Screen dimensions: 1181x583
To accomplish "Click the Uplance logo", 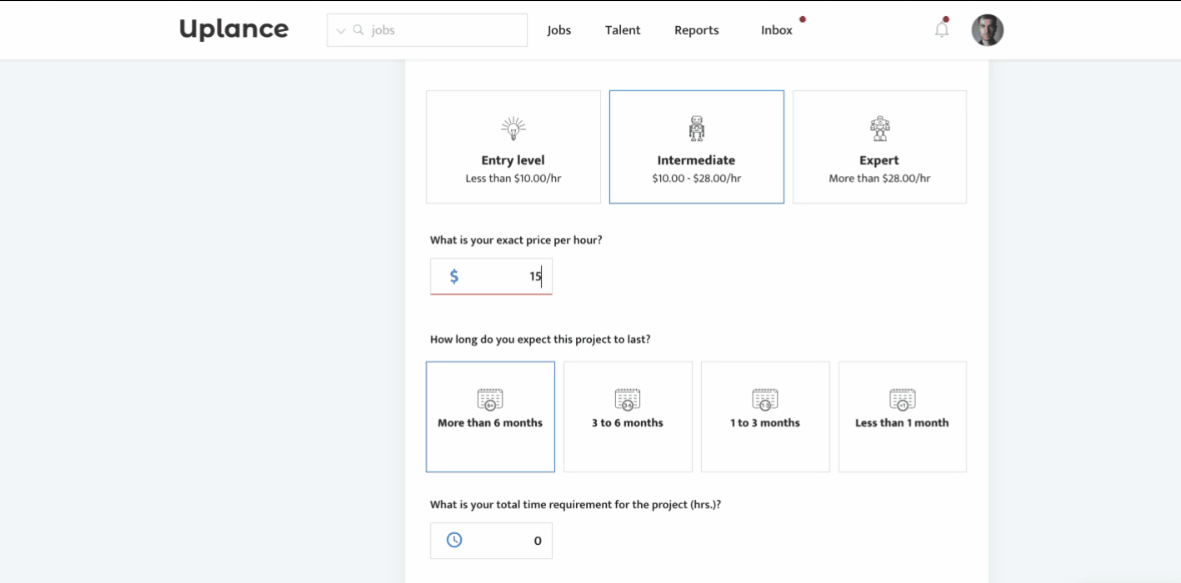I will [x=234, y=29].
